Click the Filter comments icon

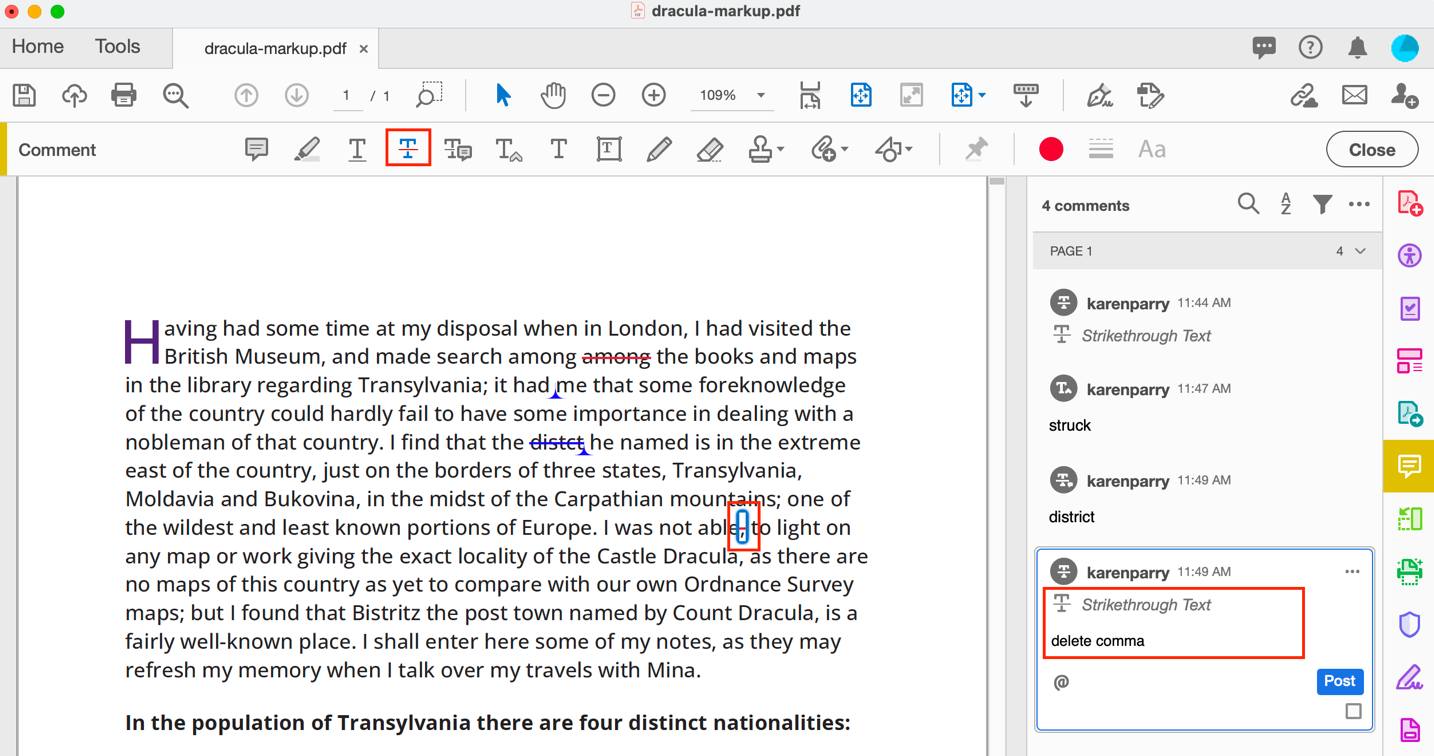(1322, 205)
